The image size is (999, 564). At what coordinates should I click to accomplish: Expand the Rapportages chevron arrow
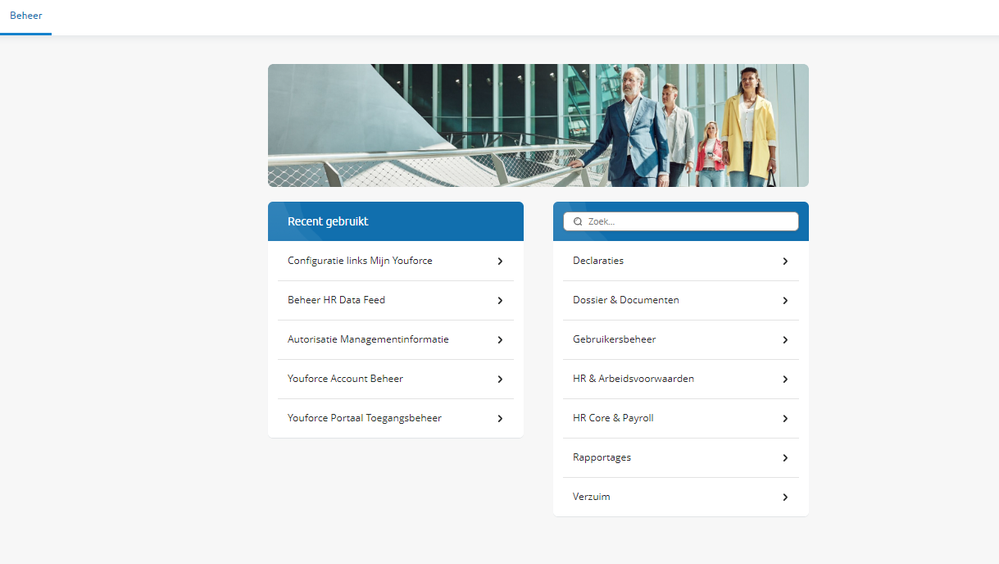[785, 458]
